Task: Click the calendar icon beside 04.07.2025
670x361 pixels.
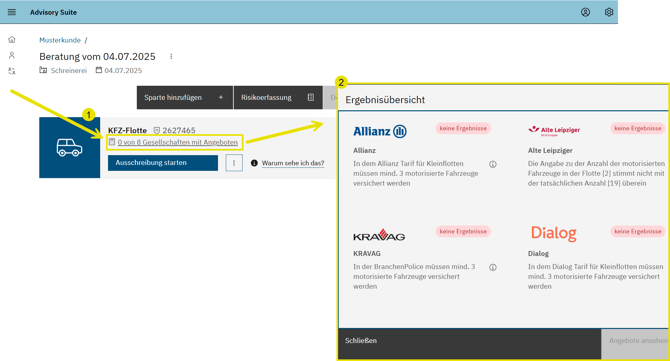Action: click(x=99, y=70)
